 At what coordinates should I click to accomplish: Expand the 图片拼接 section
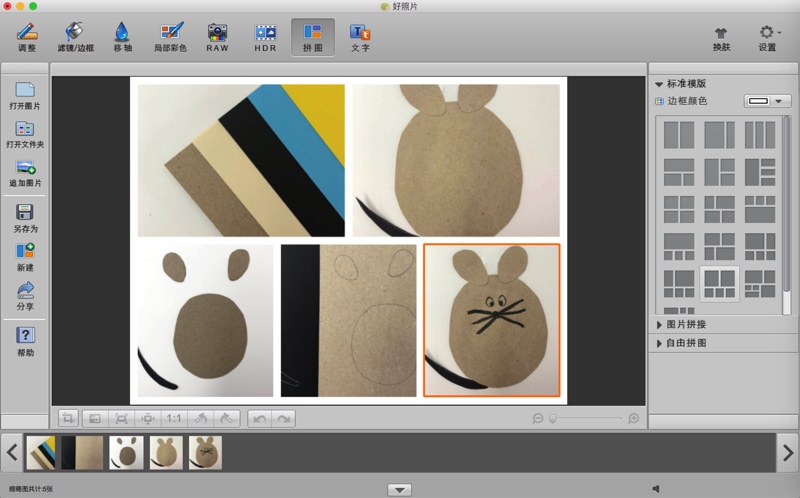[x=659, y=325]
